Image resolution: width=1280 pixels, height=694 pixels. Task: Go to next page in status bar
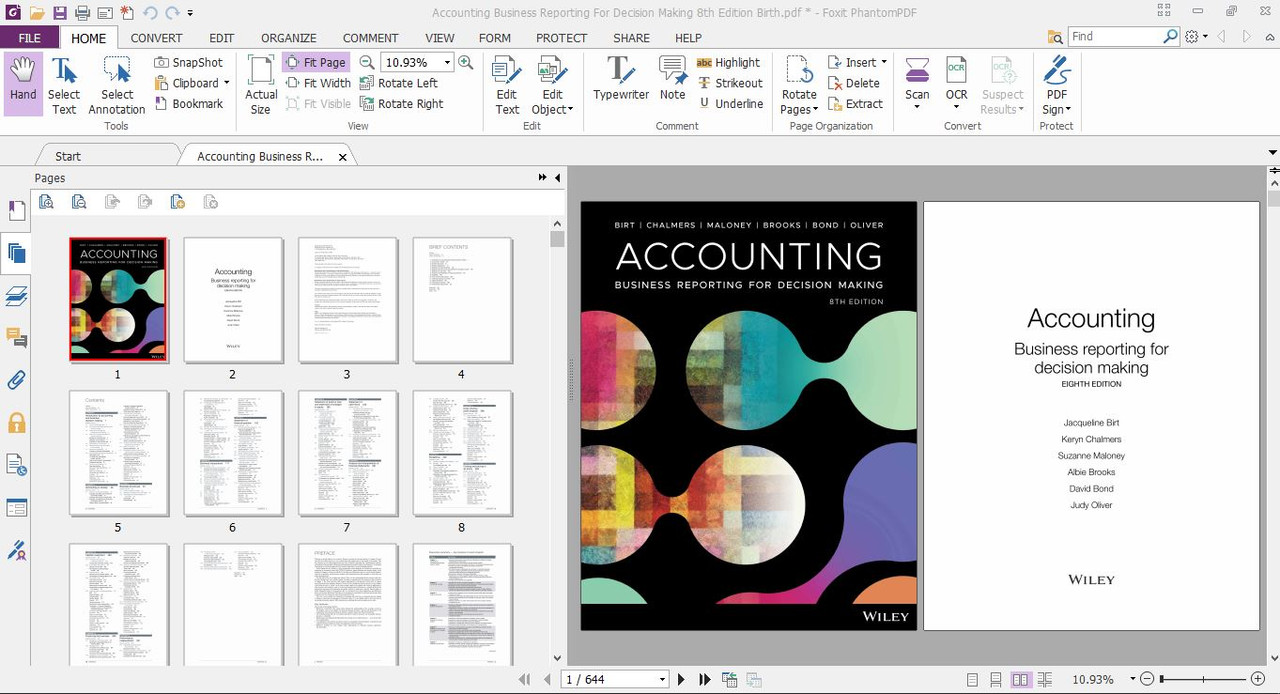(x=681, y=679)
